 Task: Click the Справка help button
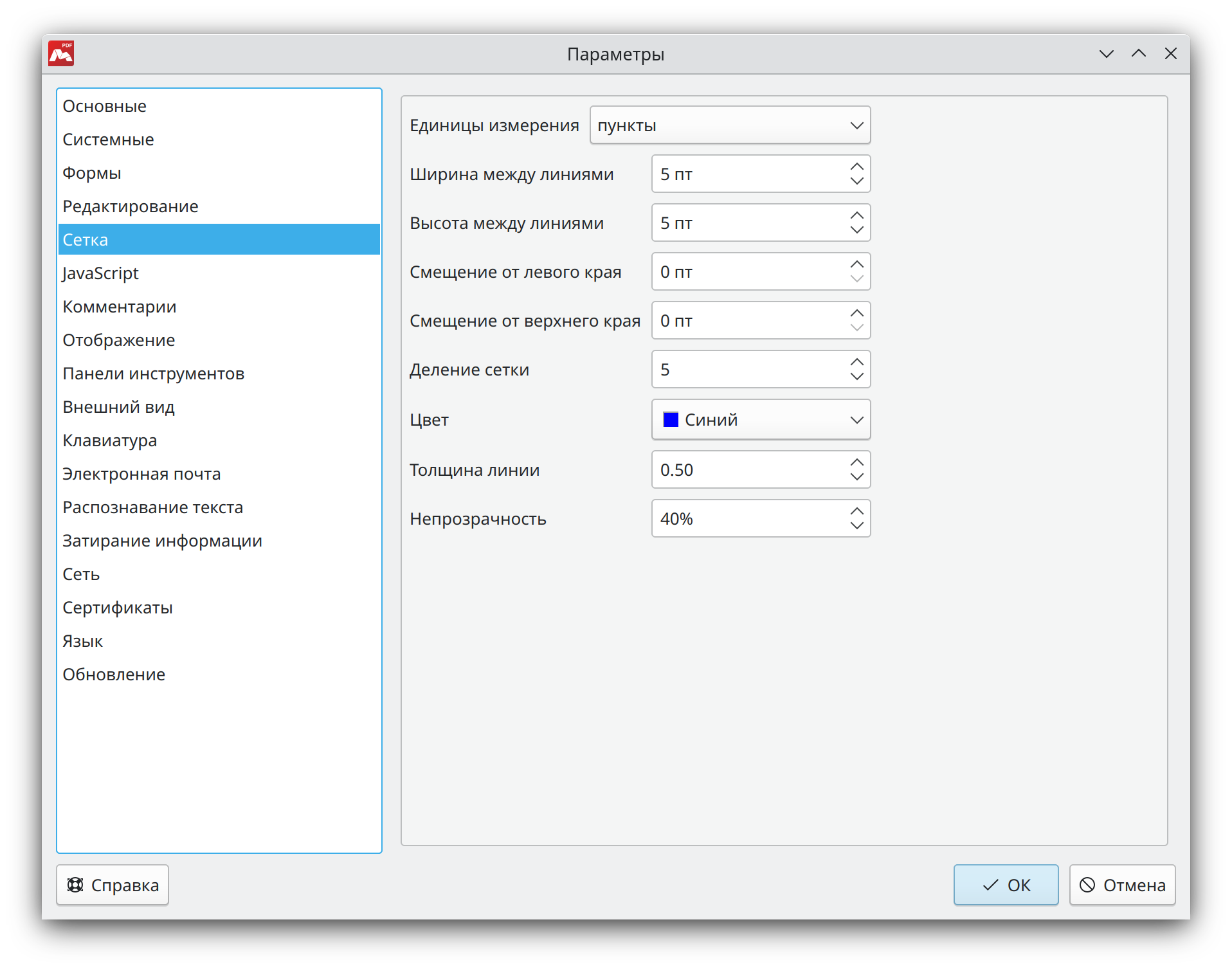coord(113,885)
